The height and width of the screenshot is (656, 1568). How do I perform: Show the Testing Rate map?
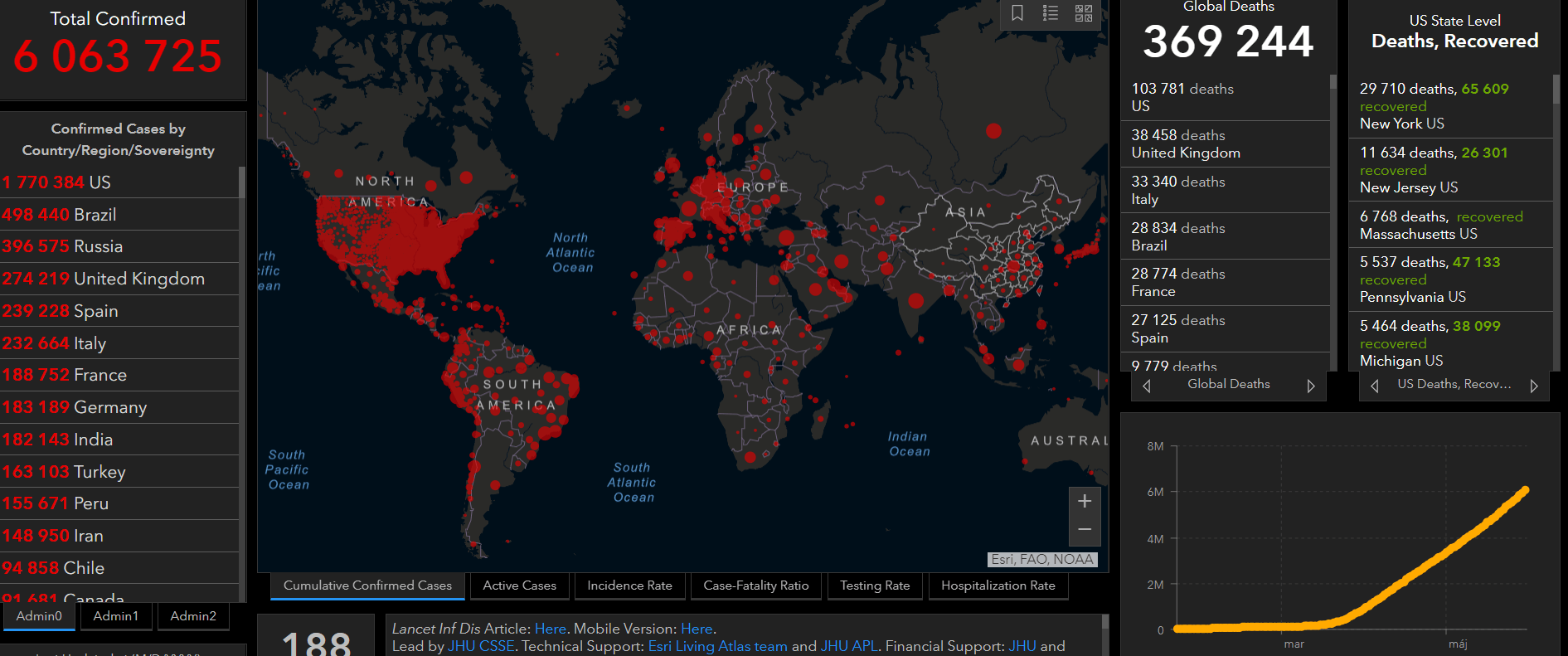[x=875, y=586]
